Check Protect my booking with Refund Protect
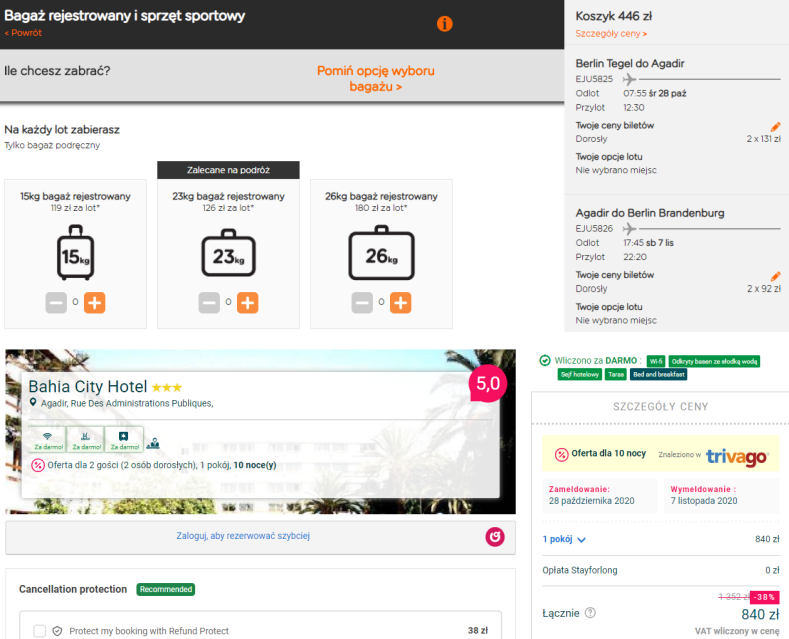The image size is (789, 639). [40, 631]
